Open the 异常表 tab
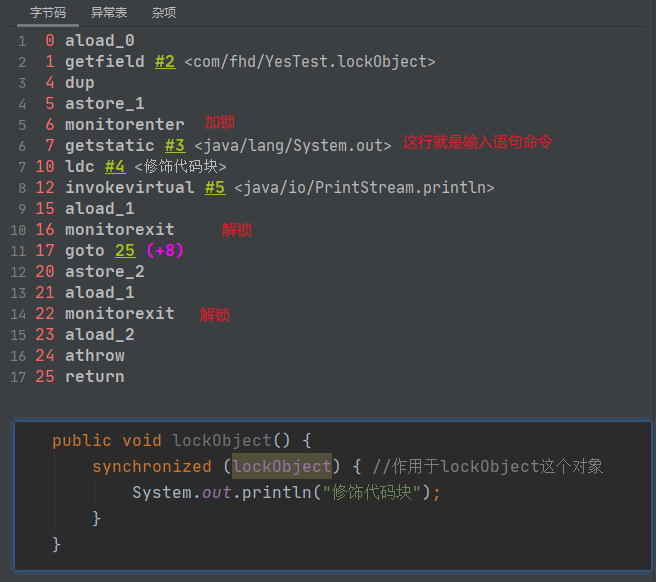The width and height of the screenshot is (656, 582). tap(109, 13)
